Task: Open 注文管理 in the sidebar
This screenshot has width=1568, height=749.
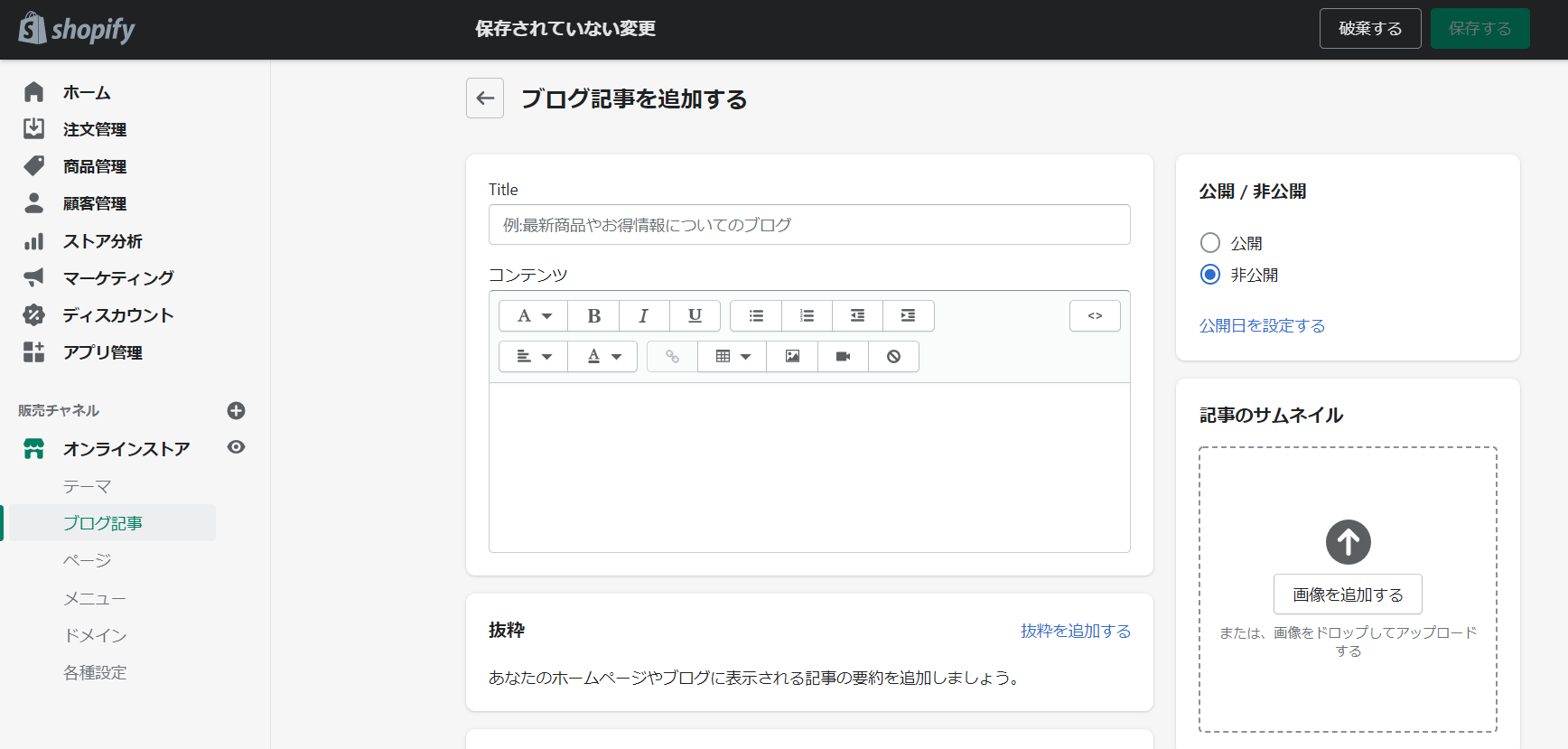Action: coord(95,129)
